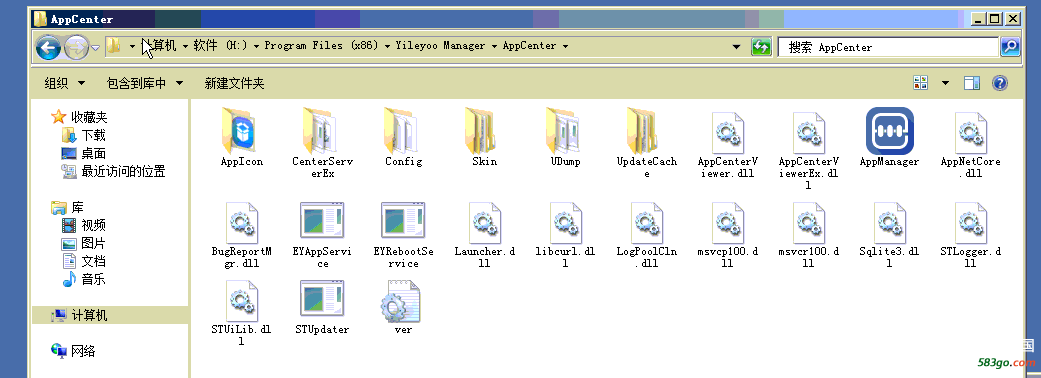Click the Program Files (x86) breadcrumb
Image resolution: width=1041 pixels, height=378 pixels.
321,46
